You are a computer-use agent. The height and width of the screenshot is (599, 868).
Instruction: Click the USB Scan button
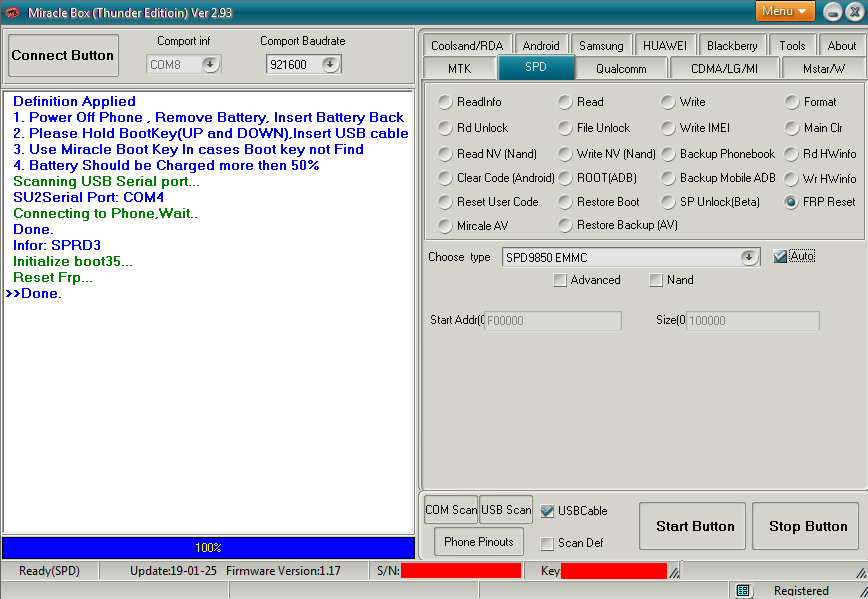tap(506, 509)
